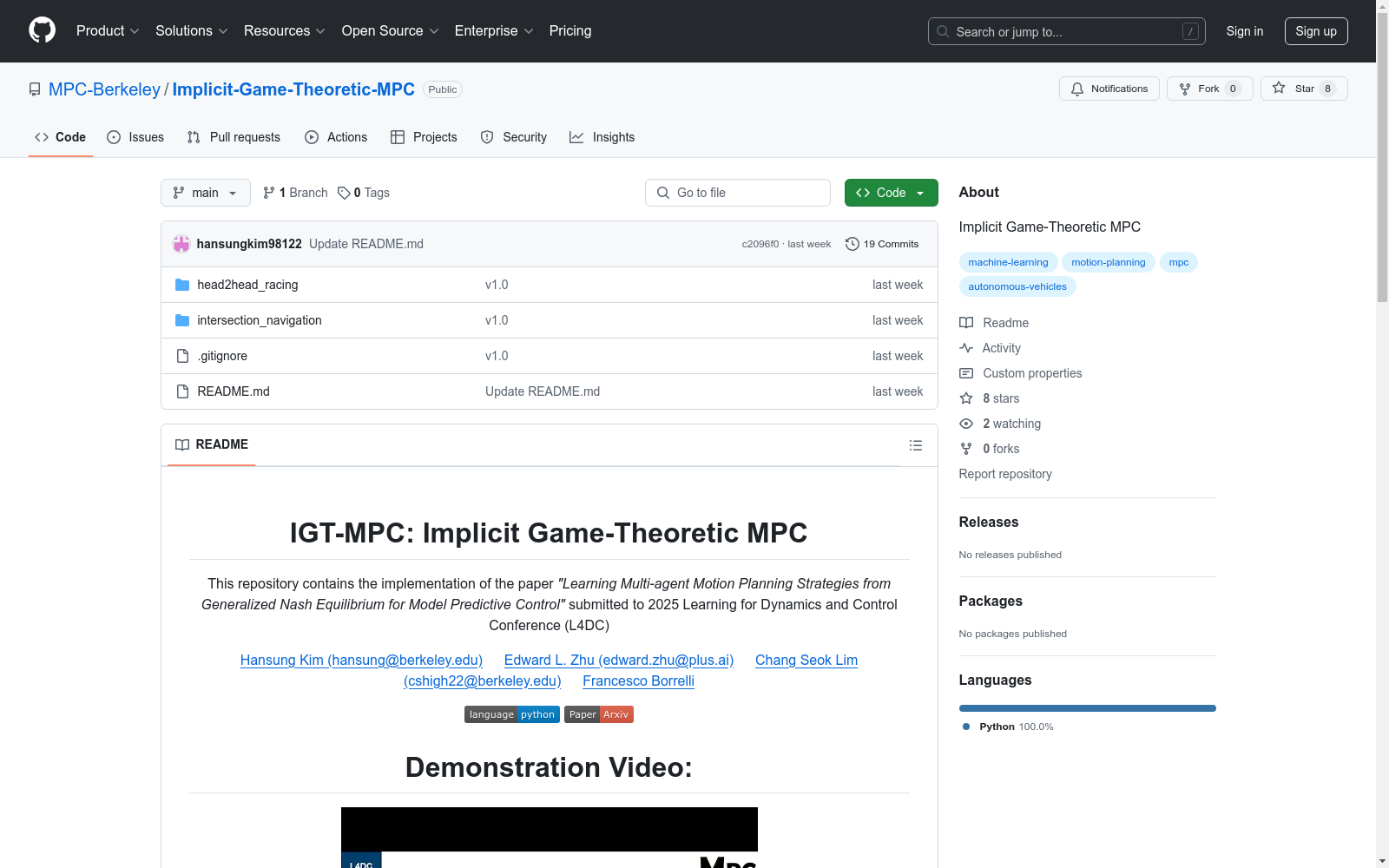Click the language python badge
Image resolution: width=1389 pixels, height=868 pixels.
(x=512, y=714)
